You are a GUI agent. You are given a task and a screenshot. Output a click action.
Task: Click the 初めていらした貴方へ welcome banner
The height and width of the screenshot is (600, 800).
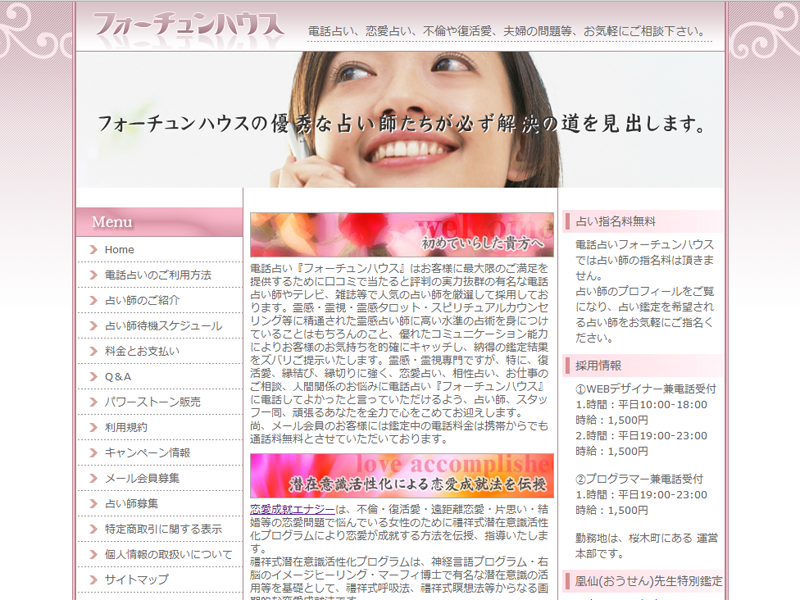402,235
